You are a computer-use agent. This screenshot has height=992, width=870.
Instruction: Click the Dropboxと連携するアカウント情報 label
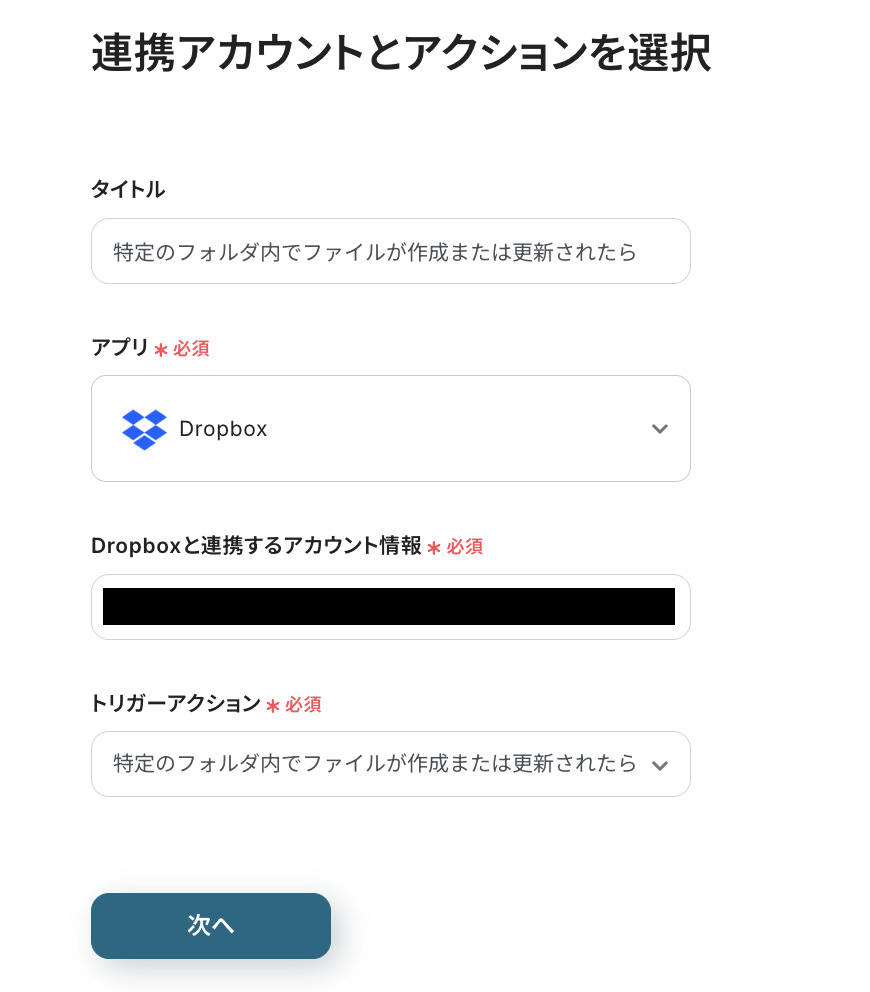click(256, 546)
